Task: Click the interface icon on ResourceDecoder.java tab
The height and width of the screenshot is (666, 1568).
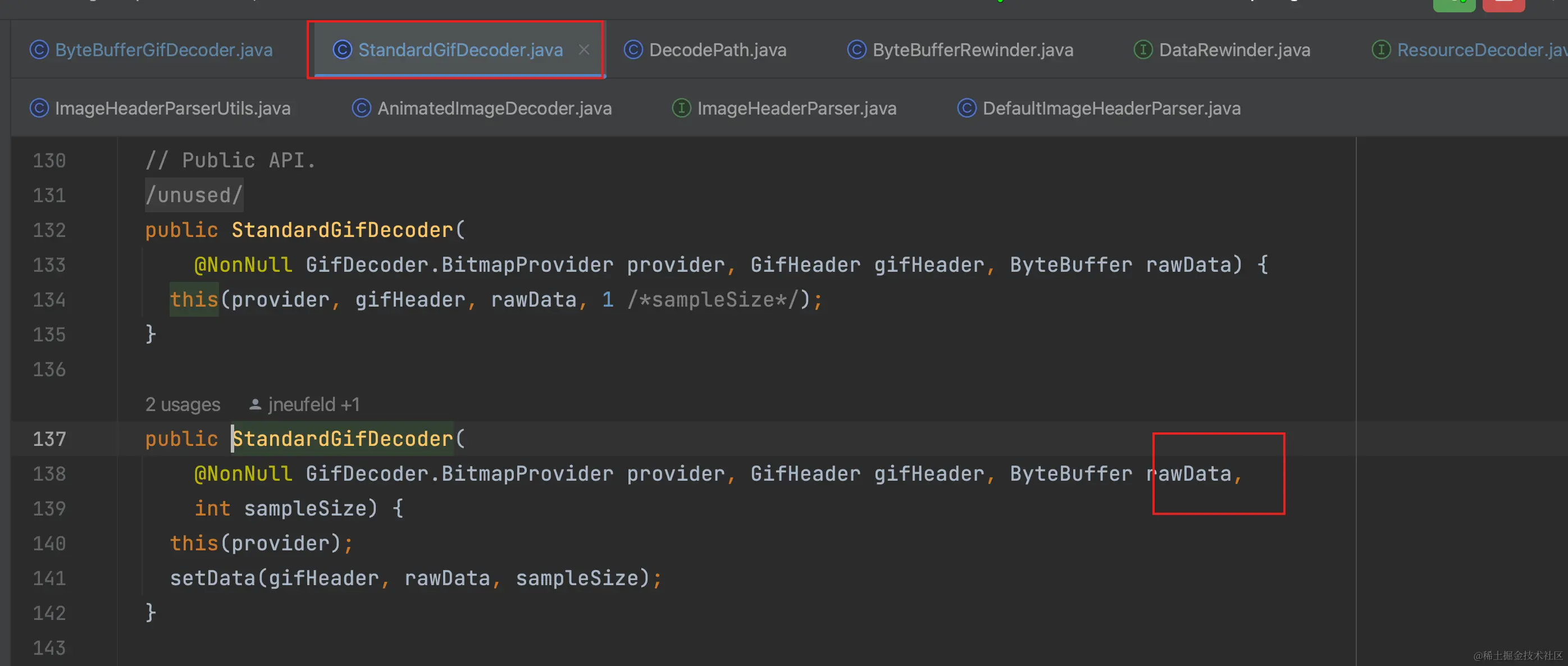Action: pyautogui.click(x=1380, y=50)
